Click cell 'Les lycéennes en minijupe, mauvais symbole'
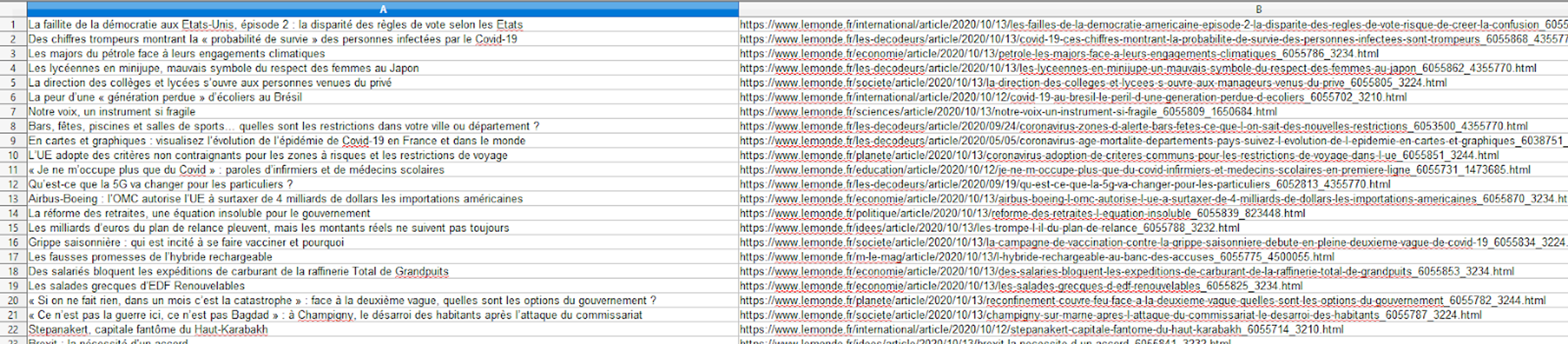Screen dimensions: 1568x344 (383, 68)
